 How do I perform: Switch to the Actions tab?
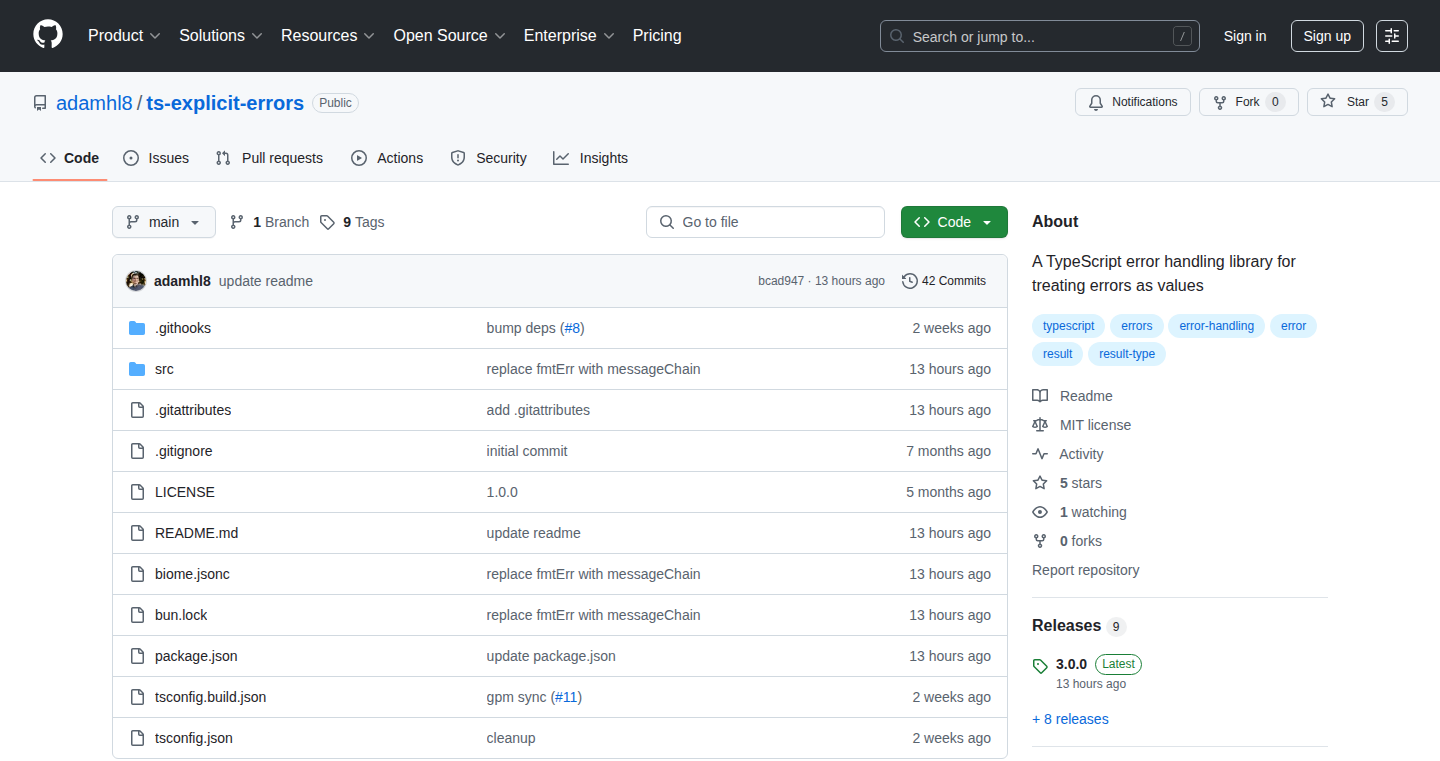tap(387, 158)
